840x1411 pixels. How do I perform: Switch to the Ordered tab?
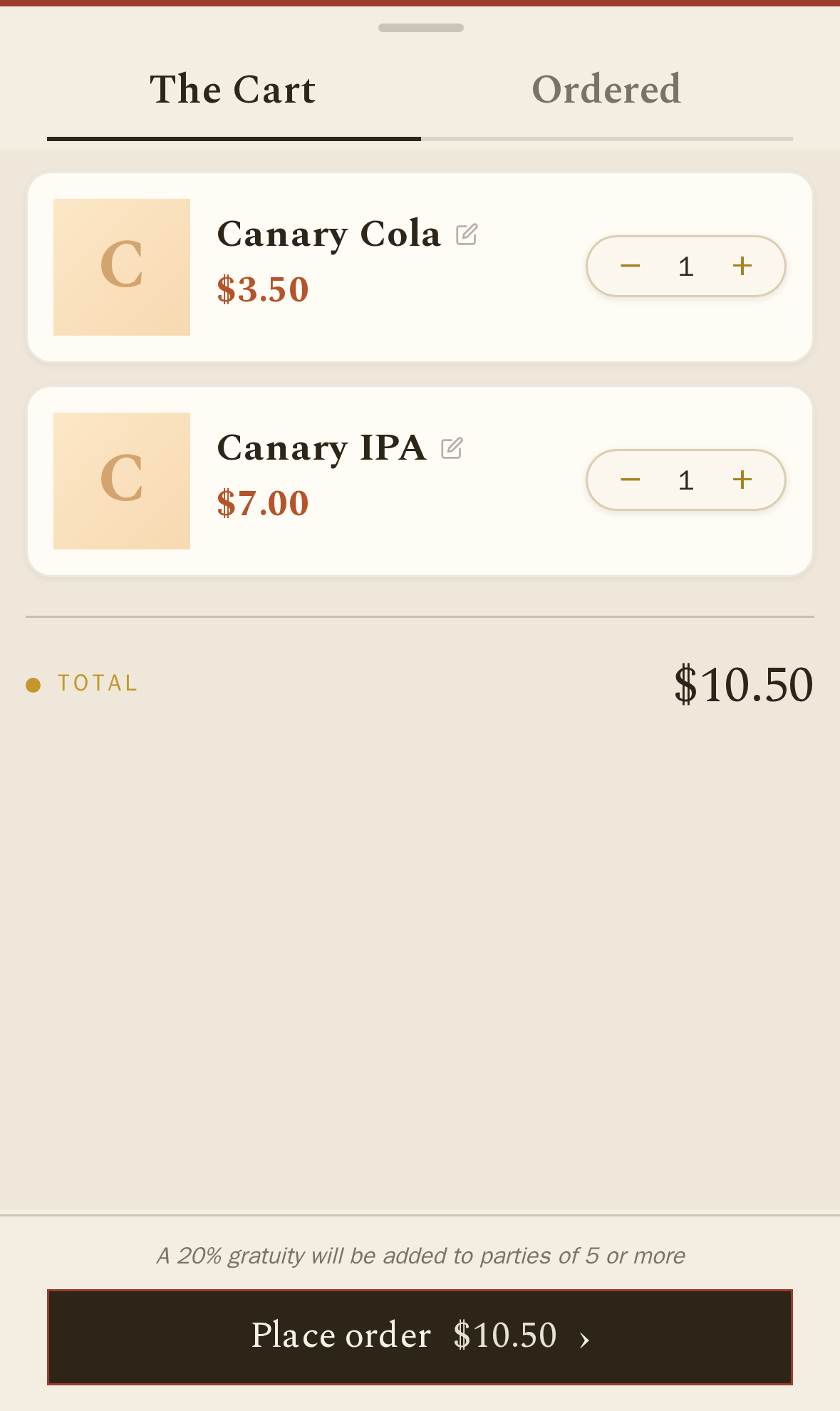pyautogui.click(x=606, y=90)
